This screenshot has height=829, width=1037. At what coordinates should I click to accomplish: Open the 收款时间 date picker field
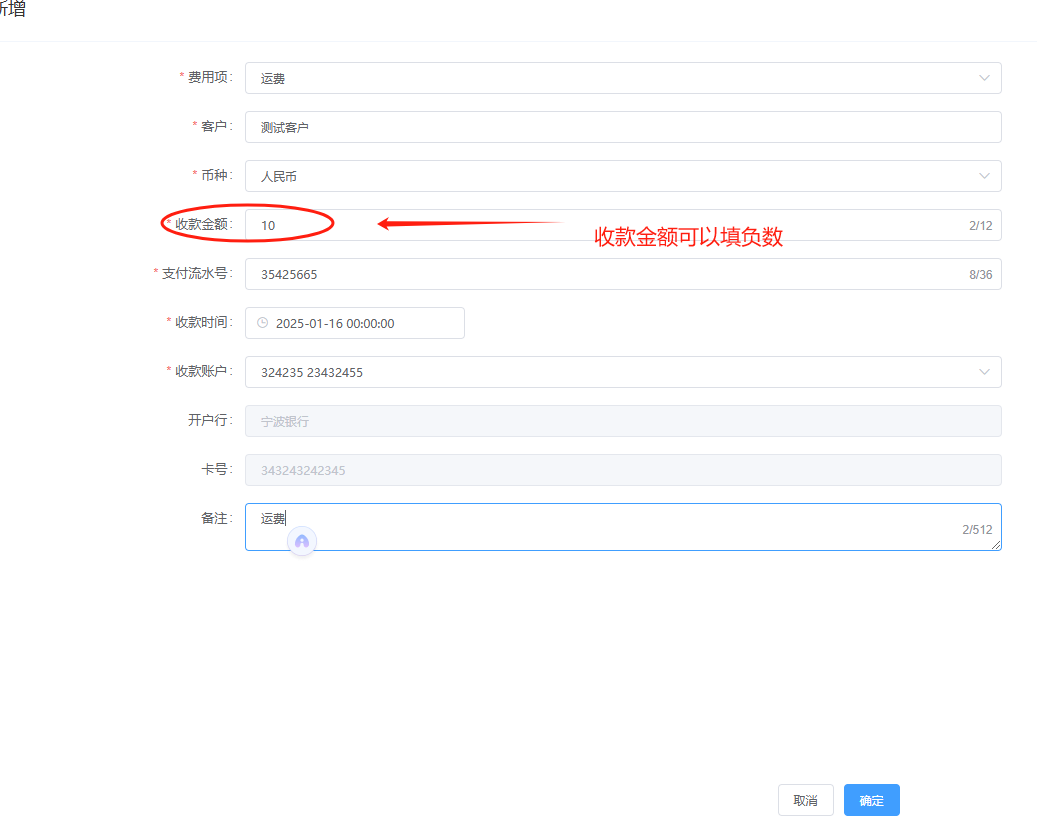click(x=354, y=323)
